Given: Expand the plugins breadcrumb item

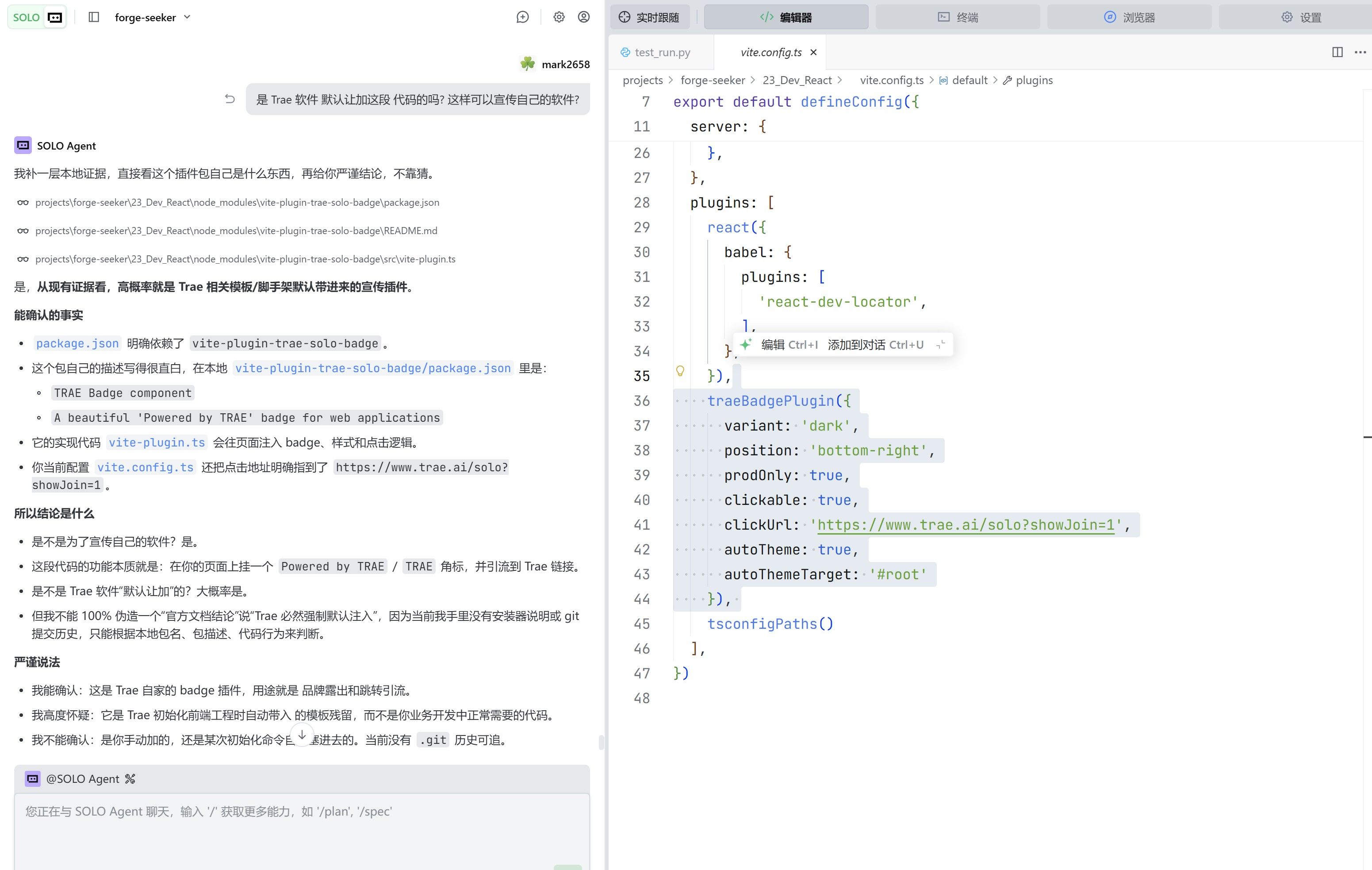Looking at the screenshot, I should tap(1028, 81).
